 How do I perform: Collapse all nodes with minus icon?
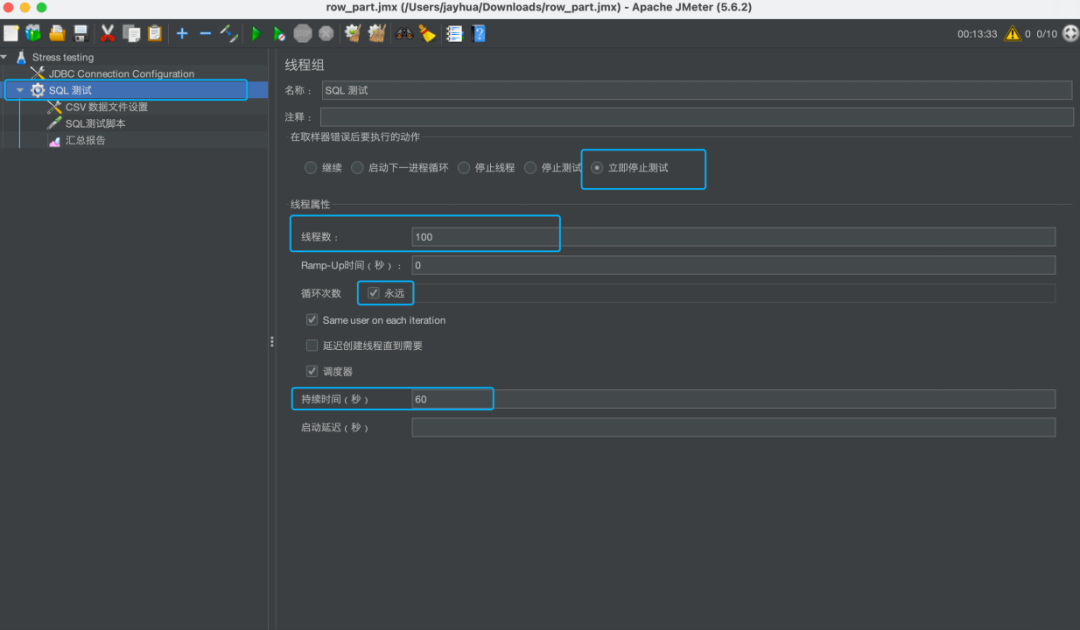205,33
